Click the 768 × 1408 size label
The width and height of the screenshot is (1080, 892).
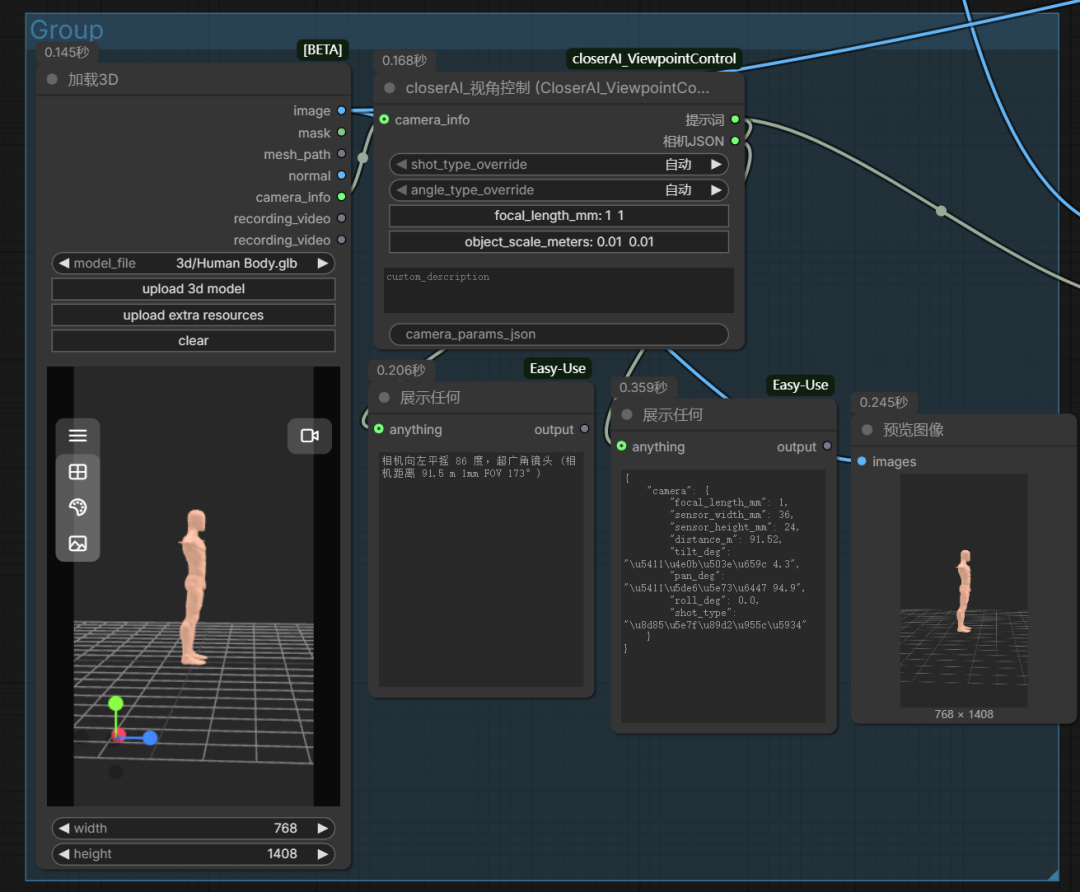(964, 714)
